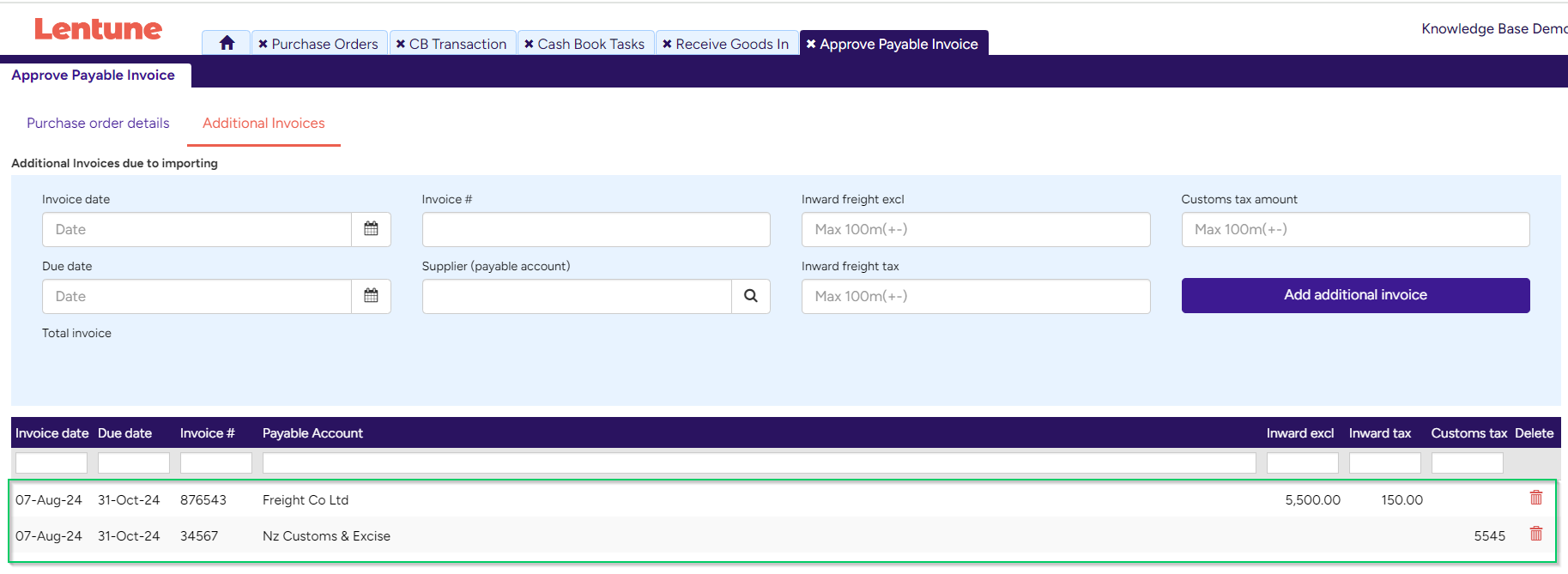Screen dimensions: 1568x574
Task: Open Additional Invoices sub-tab
Action: click(x=263, y=123)
